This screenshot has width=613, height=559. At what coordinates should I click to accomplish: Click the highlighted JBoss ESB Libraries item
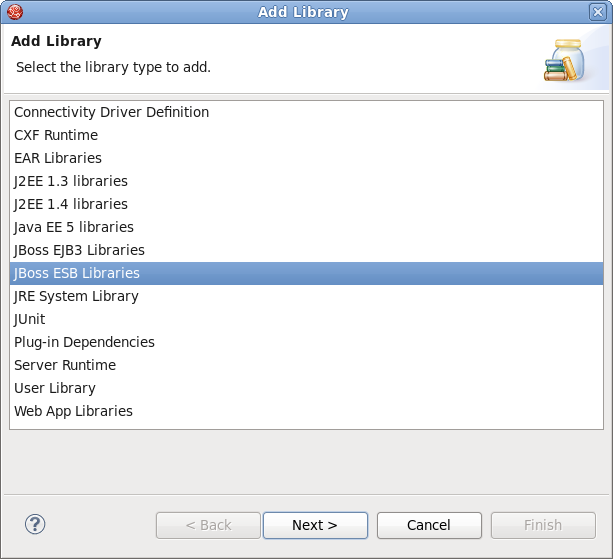77,273
